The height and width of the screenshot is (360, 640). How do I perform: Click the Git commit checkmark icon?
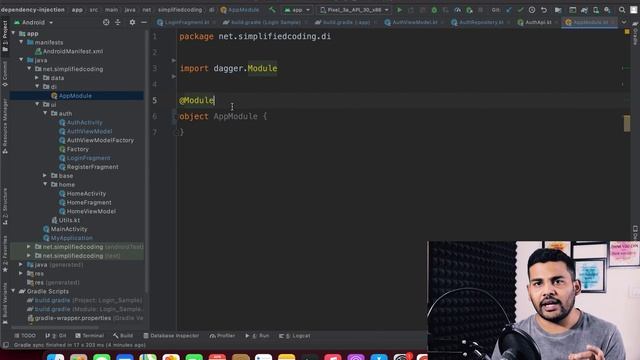(520, 10)
